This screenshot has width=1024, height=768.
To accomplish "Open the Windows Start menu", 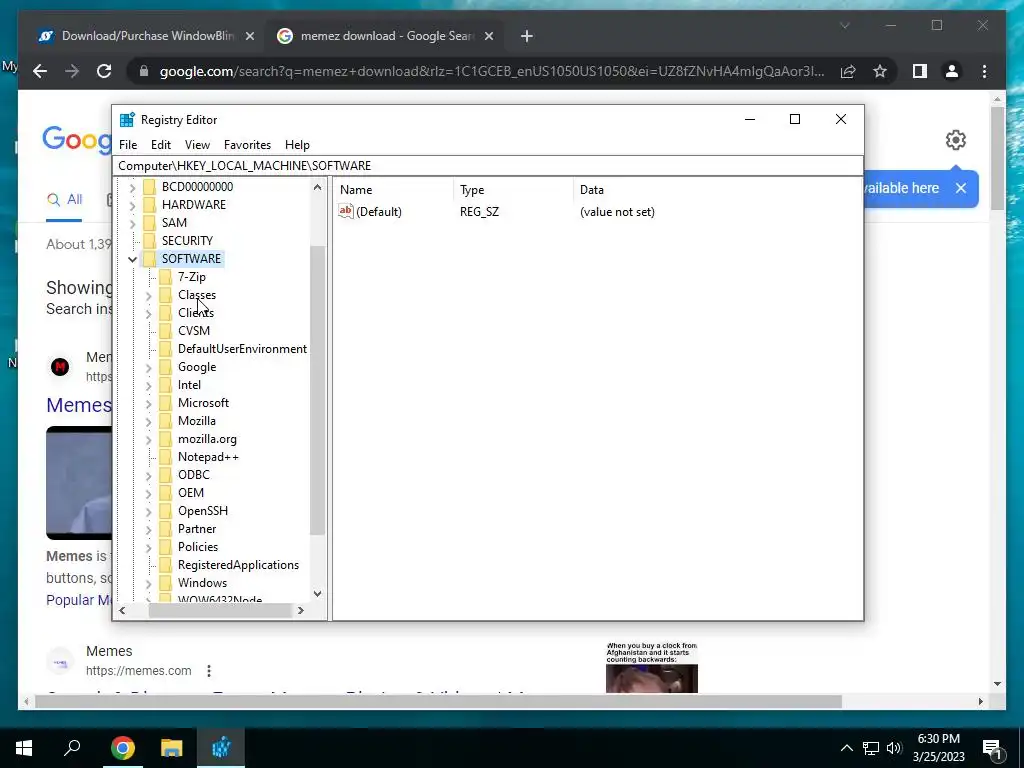I will click(24, 748).
